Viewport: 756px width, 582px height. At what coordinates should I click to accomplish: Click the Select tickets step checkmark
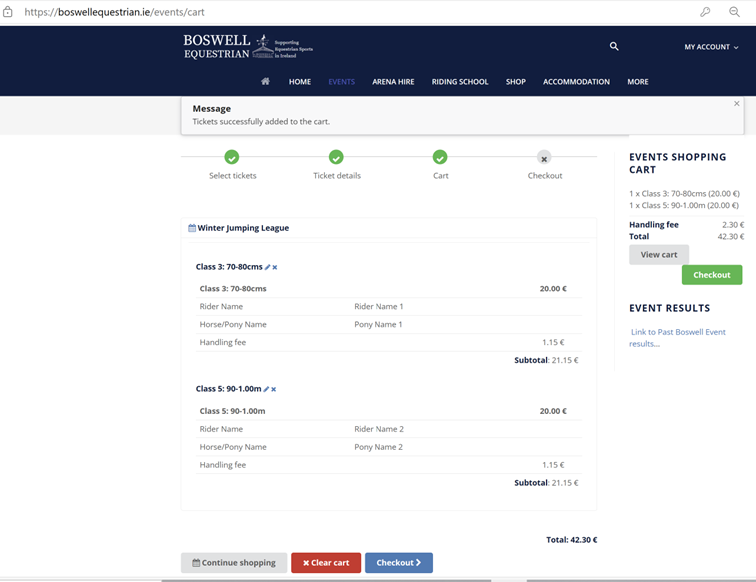[x=232, y=157]
